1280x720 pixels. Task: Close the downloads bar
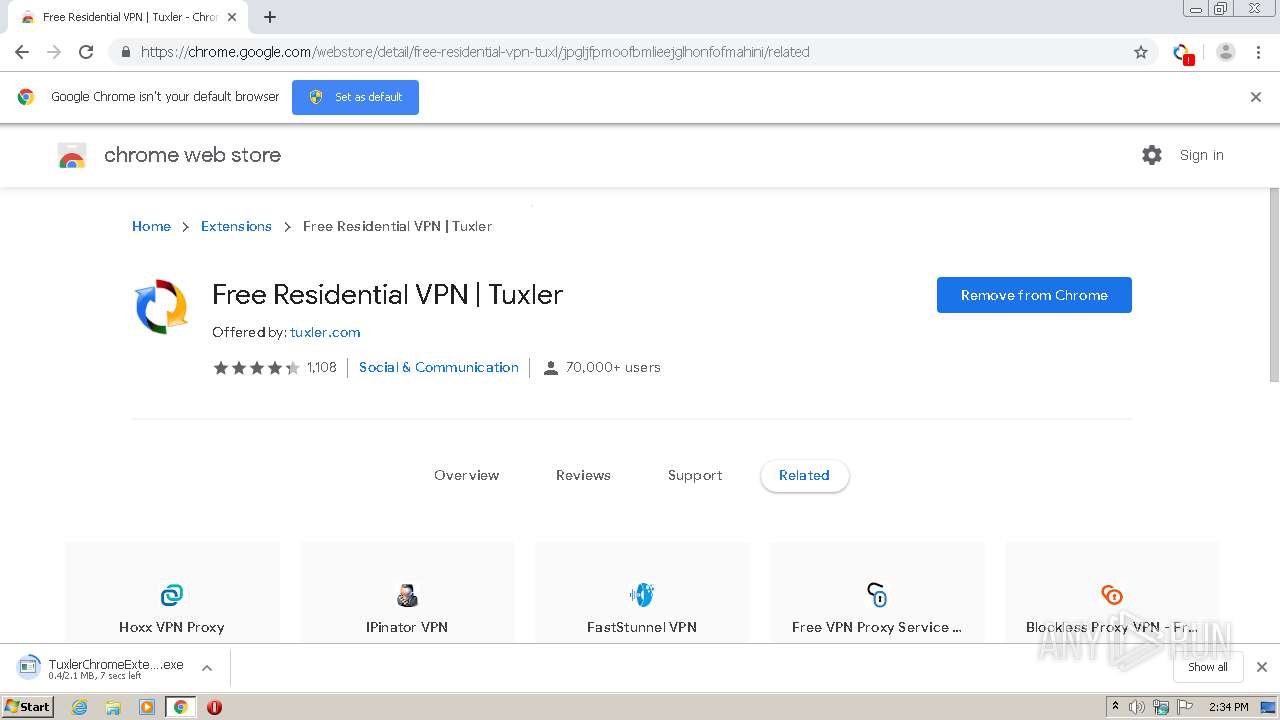(x=1262, y=667)
